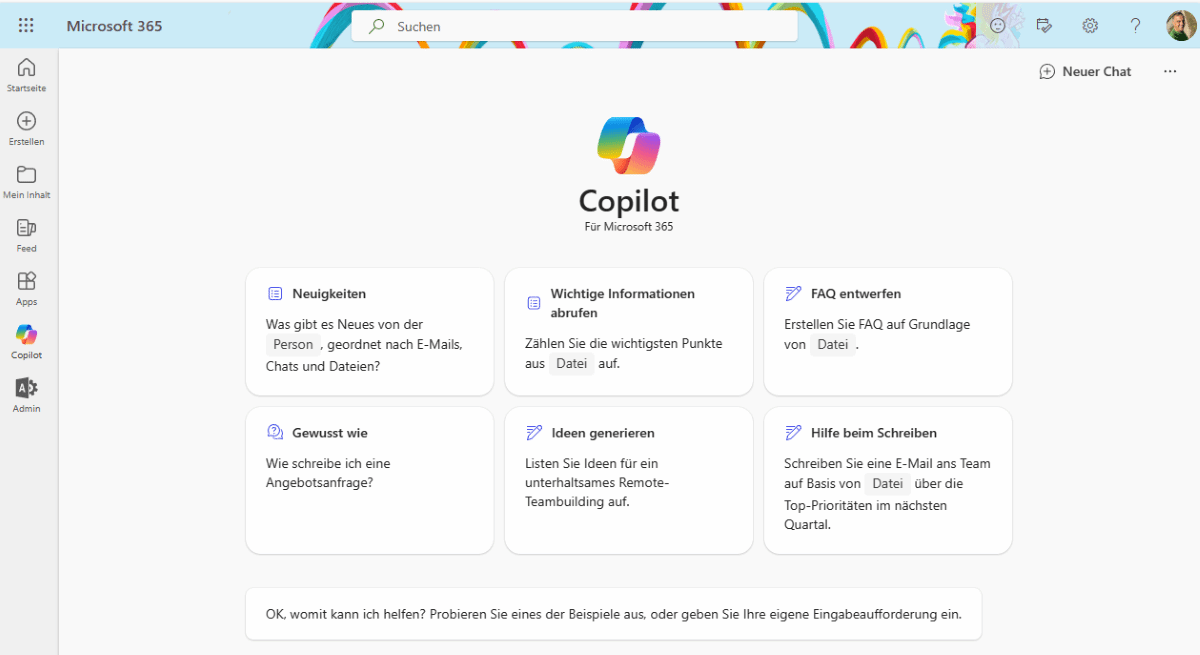Open your profile picture avatar
This screenshot has height=655, width=1200.
(1174, 25)
